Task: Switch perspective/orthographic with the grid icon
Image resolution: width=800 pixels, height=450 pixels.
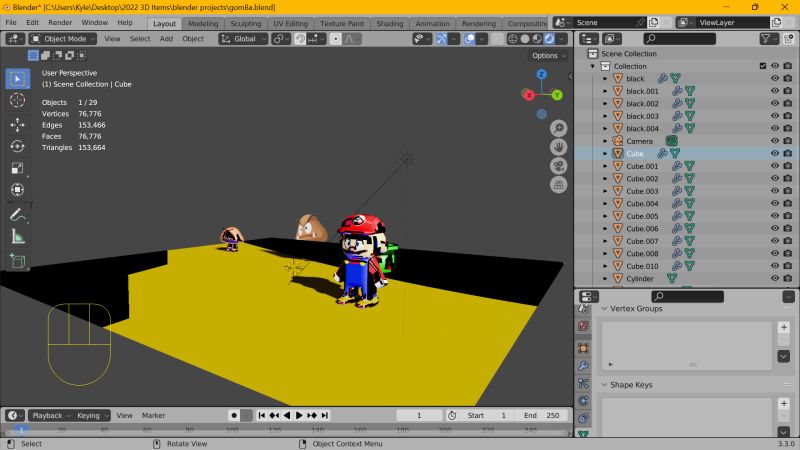Action: (559, 185)
